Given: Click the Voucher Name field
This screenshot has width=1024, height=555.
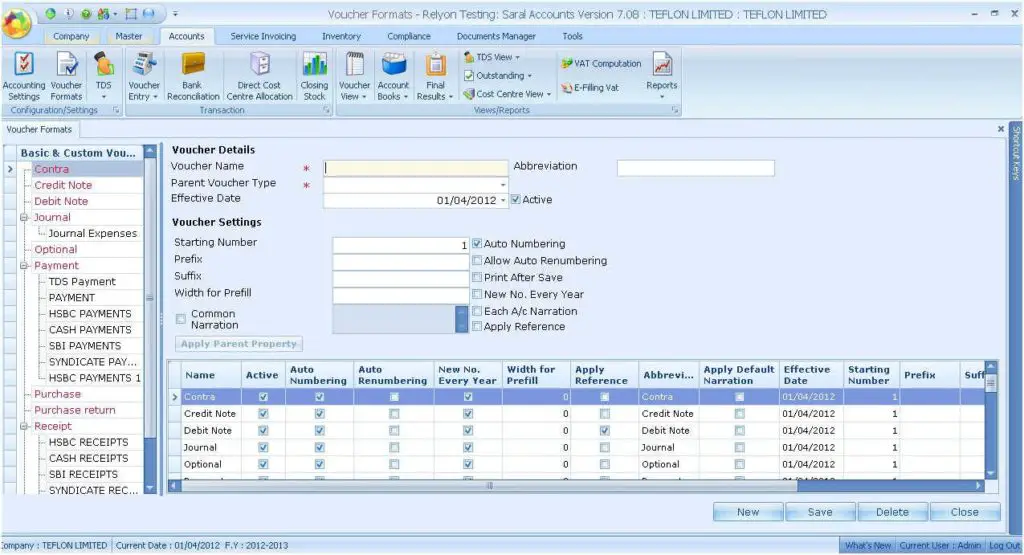Looking at the screenshot, I should click(x=415, y=168).
